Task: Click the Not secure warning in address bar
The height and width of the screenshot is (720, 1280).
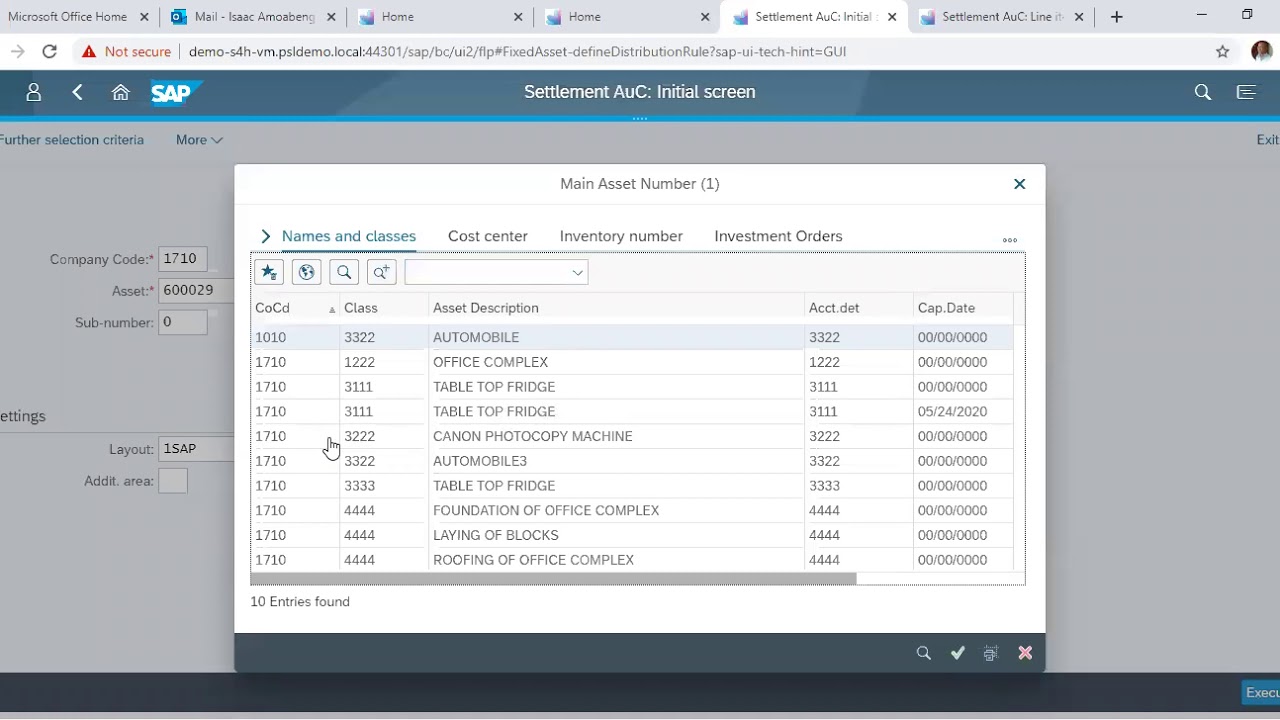Action: pos(127,52)
